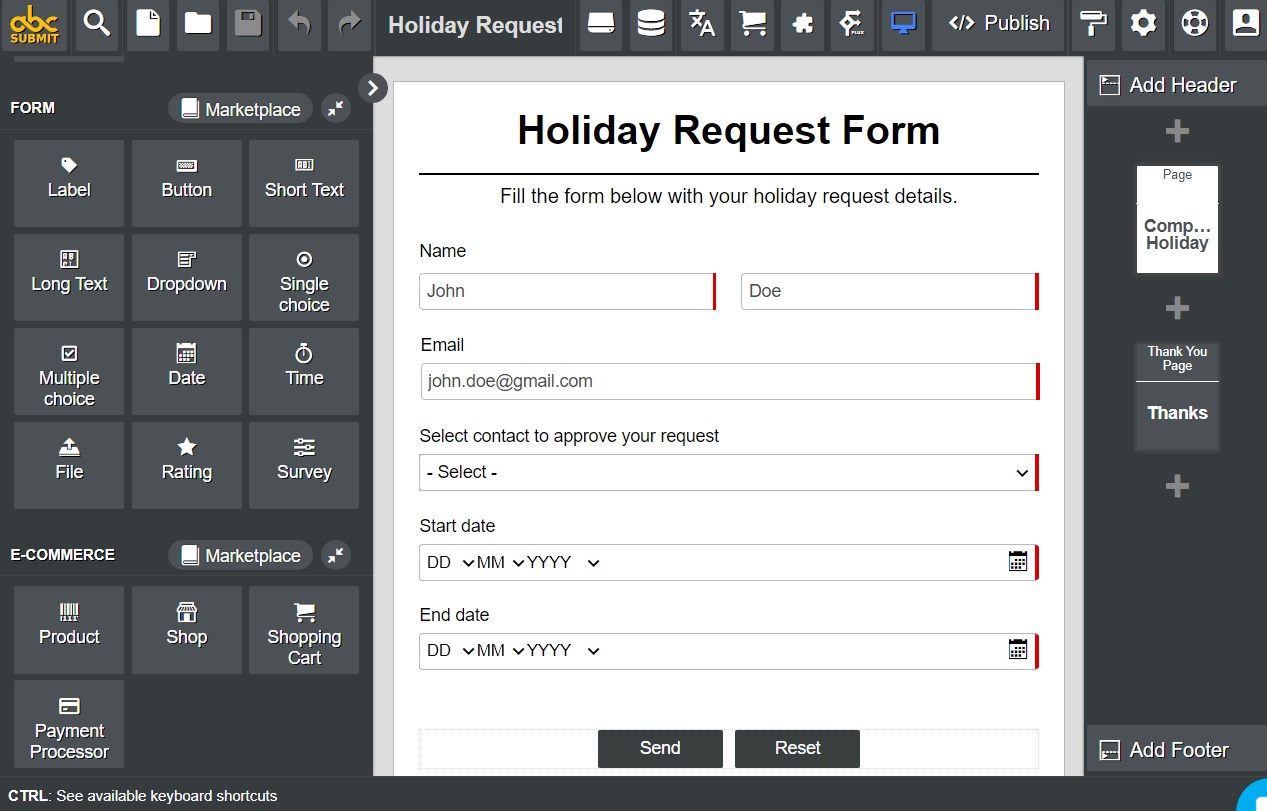Add a Product element
This screenshot has width=1267, height=811.
click(69, 630)
